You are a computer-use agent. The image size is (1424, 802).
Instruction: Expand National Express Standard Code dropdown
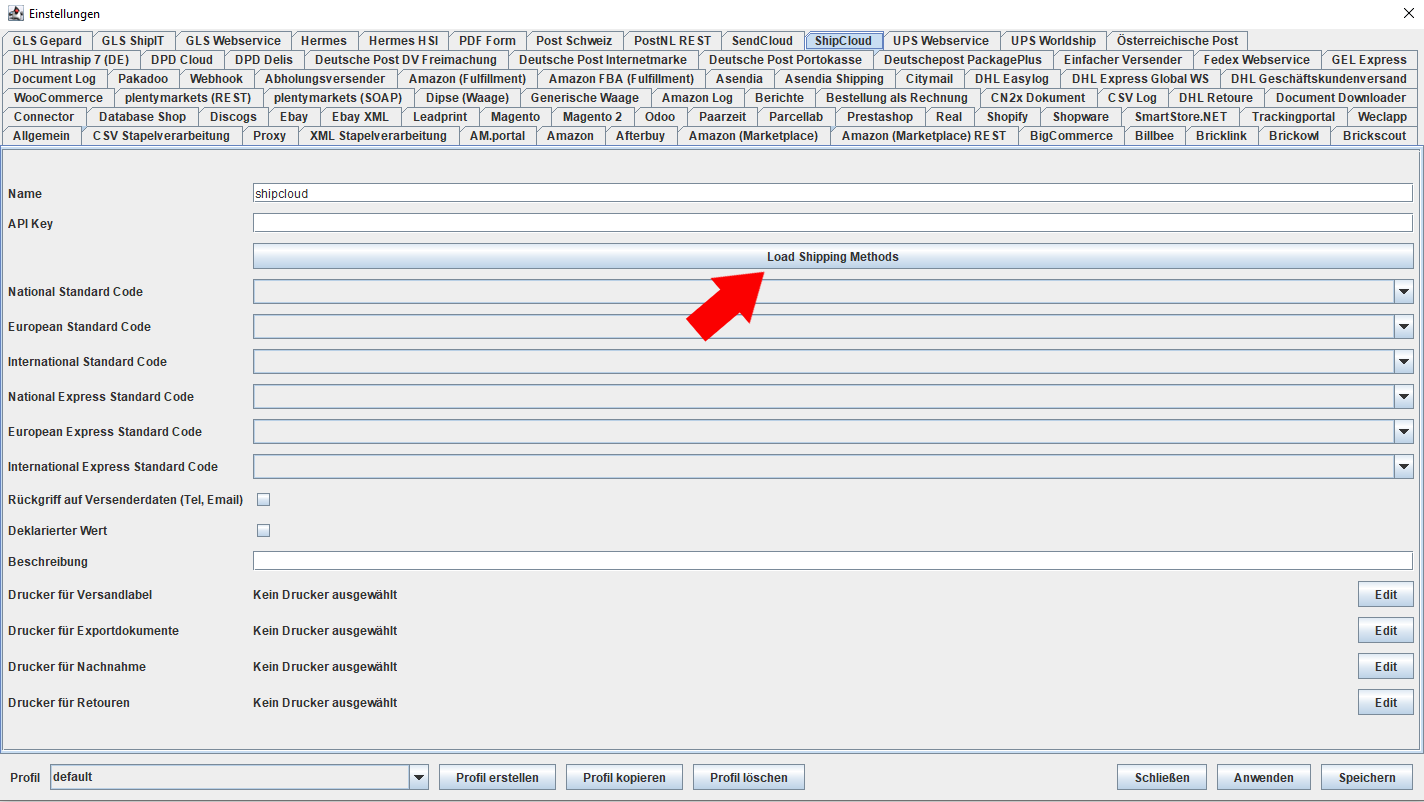pyautogui.click(x=1403, y=397)
